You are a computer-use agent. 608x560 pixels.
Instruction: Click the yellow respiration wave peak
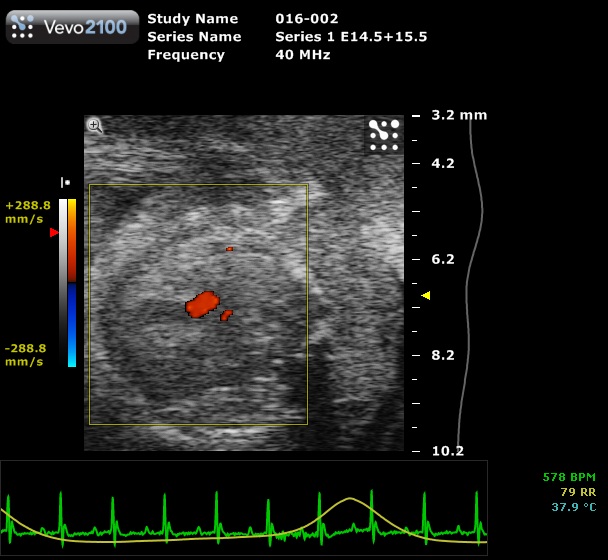click(350, 499)
